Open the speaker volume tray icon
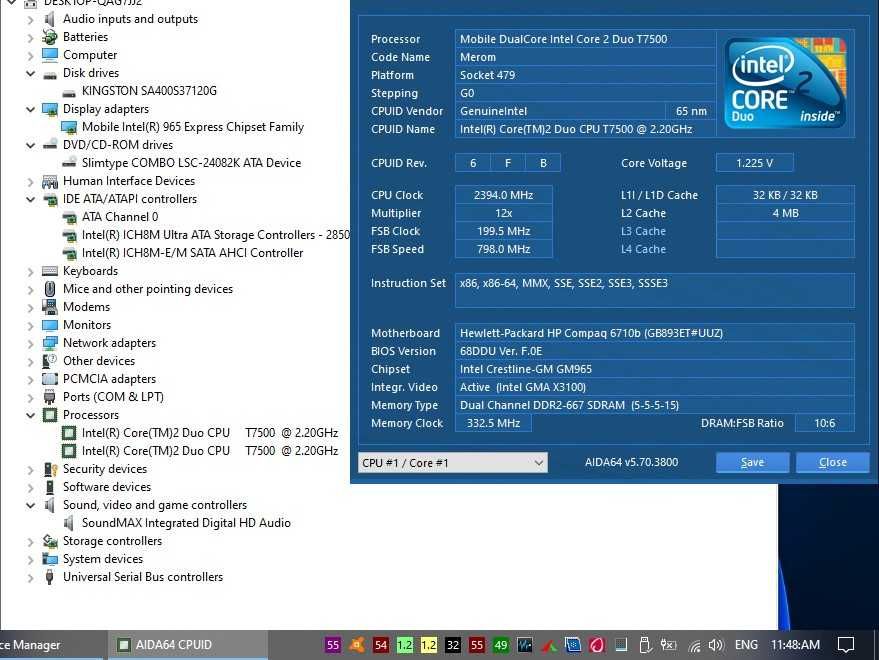 tap(715, 645)
